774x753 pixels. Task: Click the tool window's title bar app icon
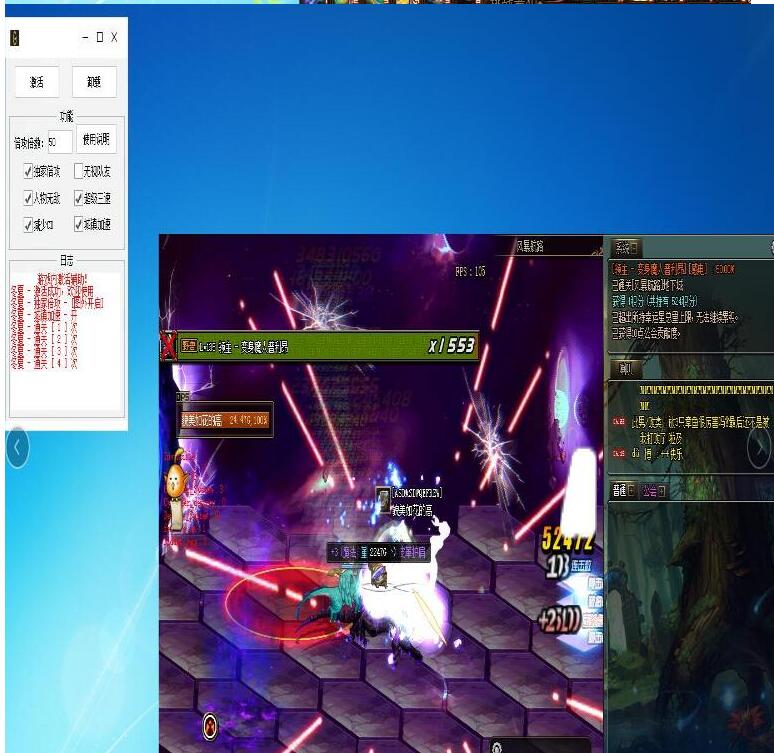coord(15,38)
